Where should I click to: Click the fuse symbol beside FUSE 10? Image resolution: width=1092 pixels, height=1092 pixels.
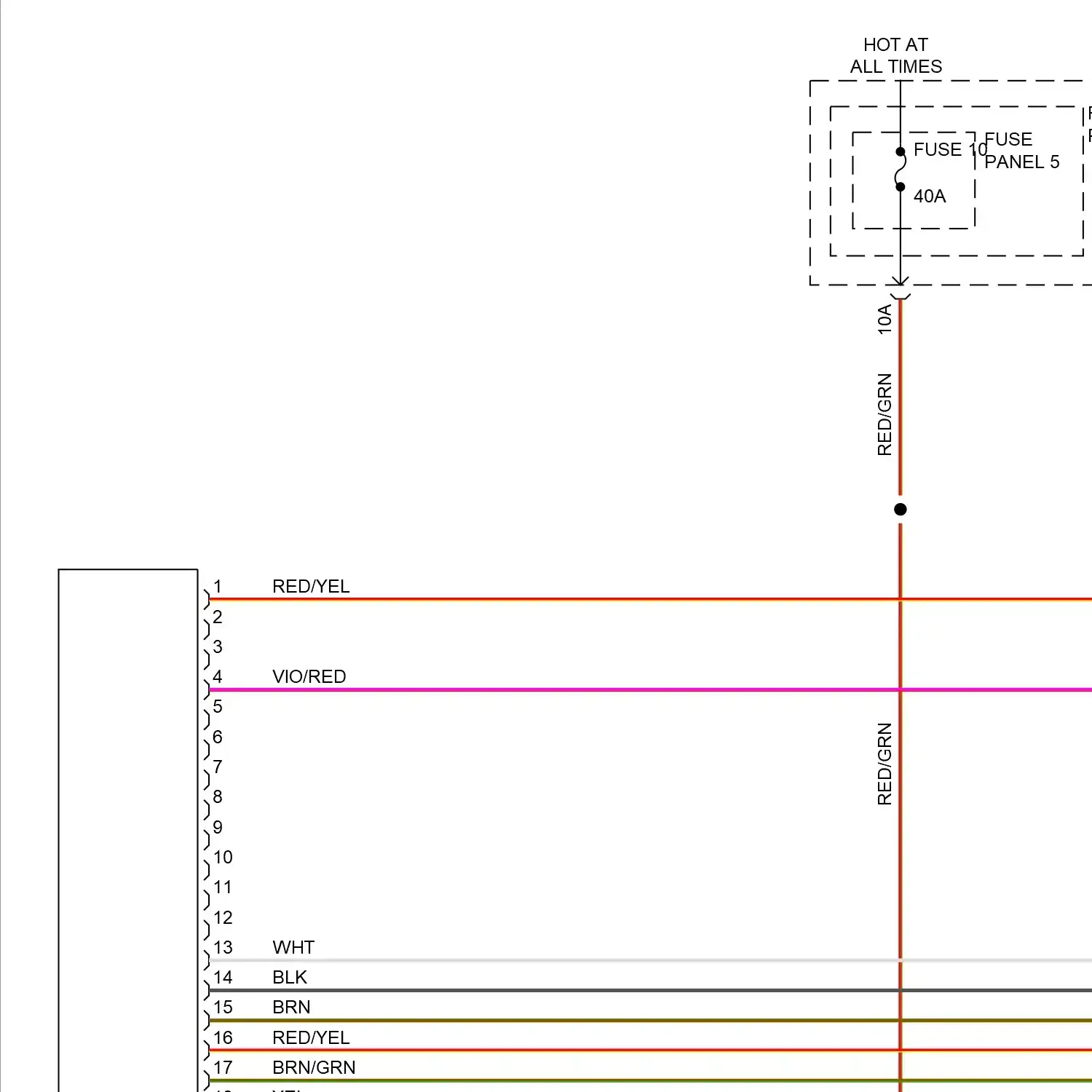point(901,170)
